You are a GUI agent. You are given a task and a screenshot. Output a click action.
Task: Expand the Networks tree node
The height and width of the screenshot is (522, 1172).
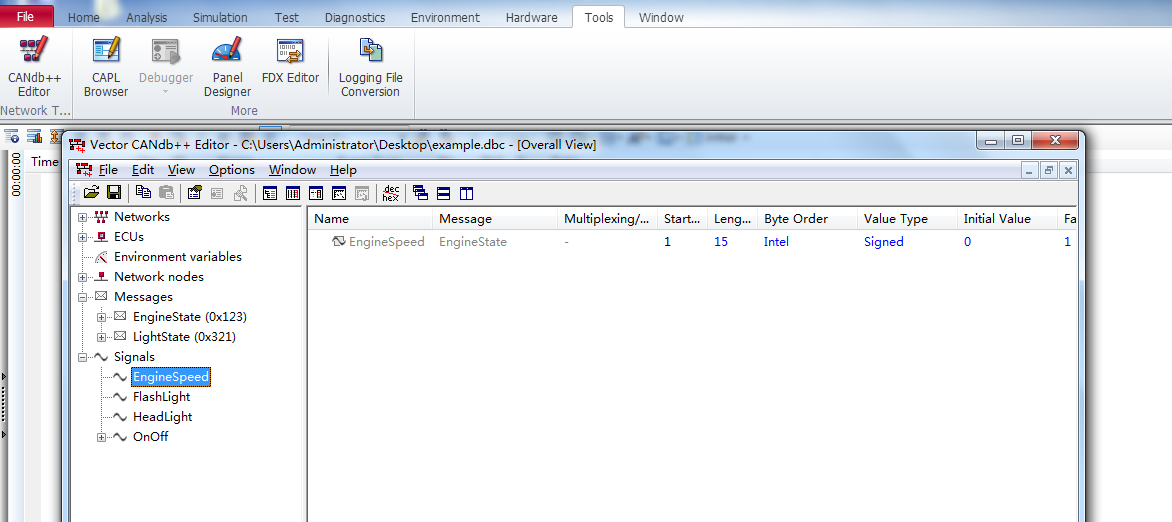pyautogui.click(x=83, y=217)
